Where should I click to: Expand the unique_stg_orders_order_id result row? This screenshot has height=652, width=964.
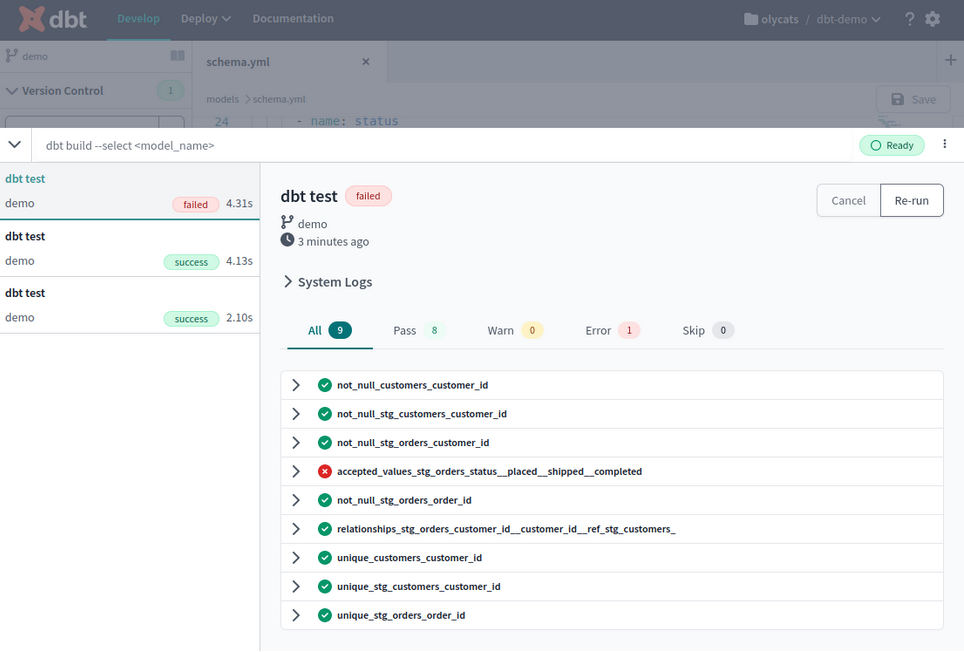[296, 615]
